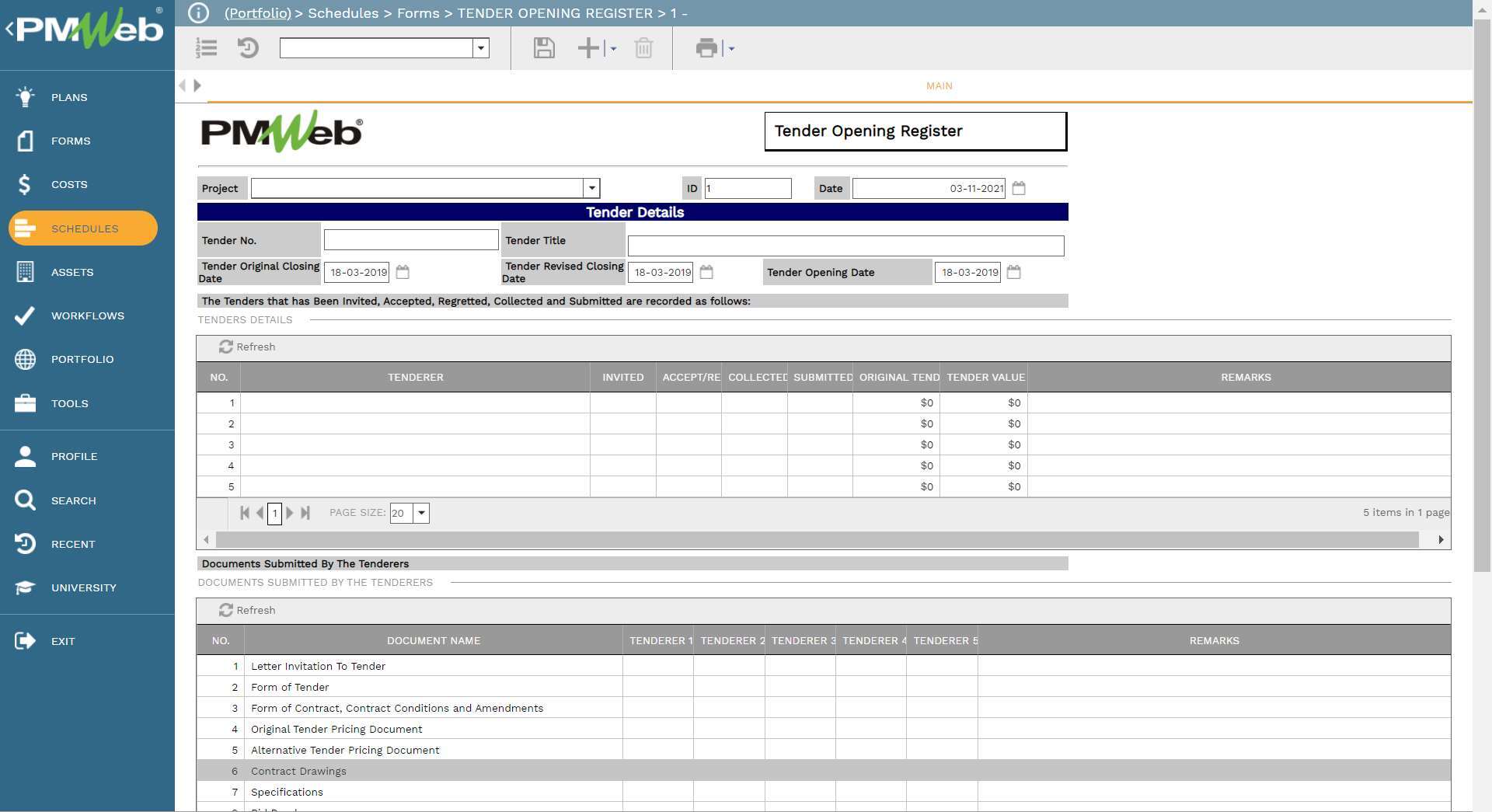Save the record with floppy icon
This screenshot has height=812, width=1492.
tap(544, 48)
